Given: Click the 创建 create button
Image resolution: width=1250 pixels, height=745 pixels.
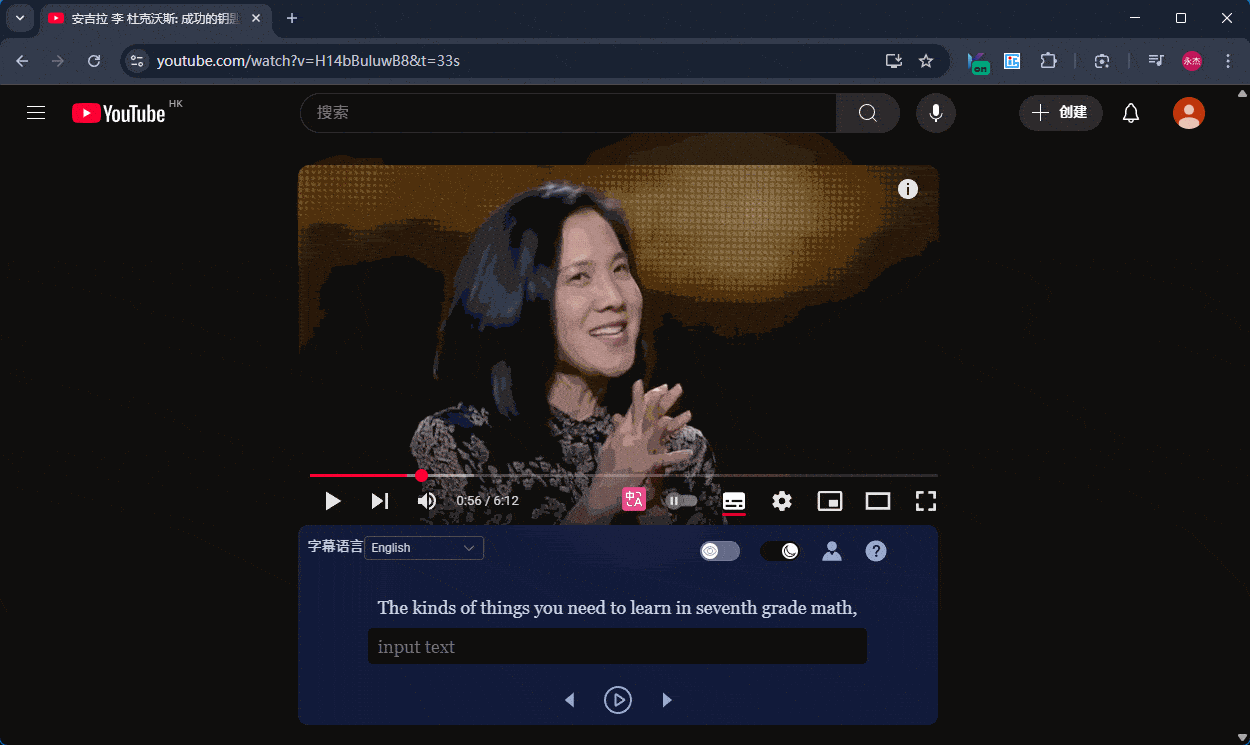Looking at the screenshot, I should [x=1061, y=113].
